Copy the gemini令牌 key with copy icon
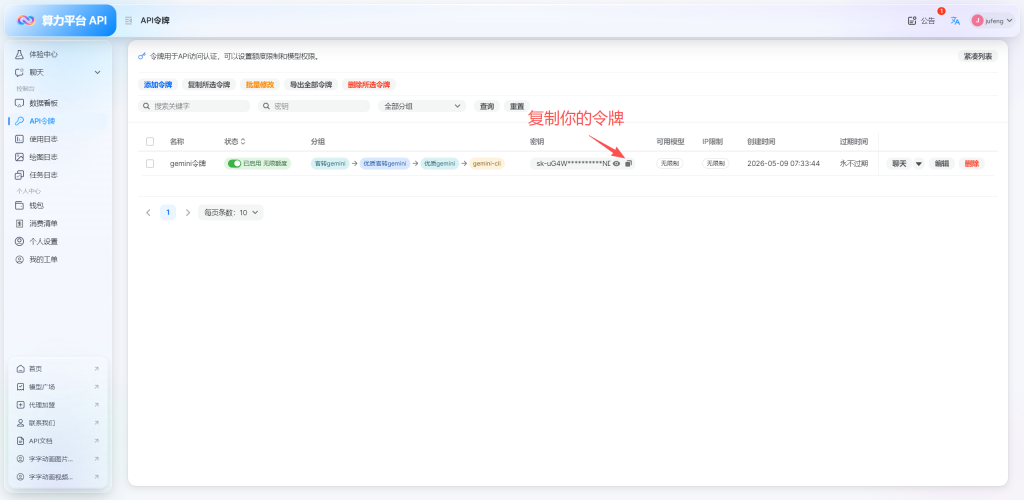The width and height of the screenshot is (1024, 500). tap(628, 163)
